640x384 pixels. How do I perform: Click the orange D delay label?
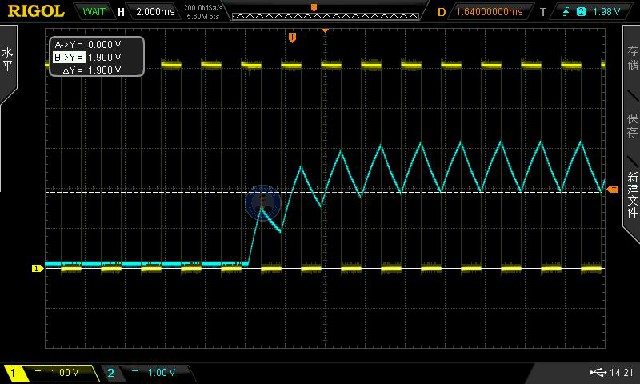point(441,12)
